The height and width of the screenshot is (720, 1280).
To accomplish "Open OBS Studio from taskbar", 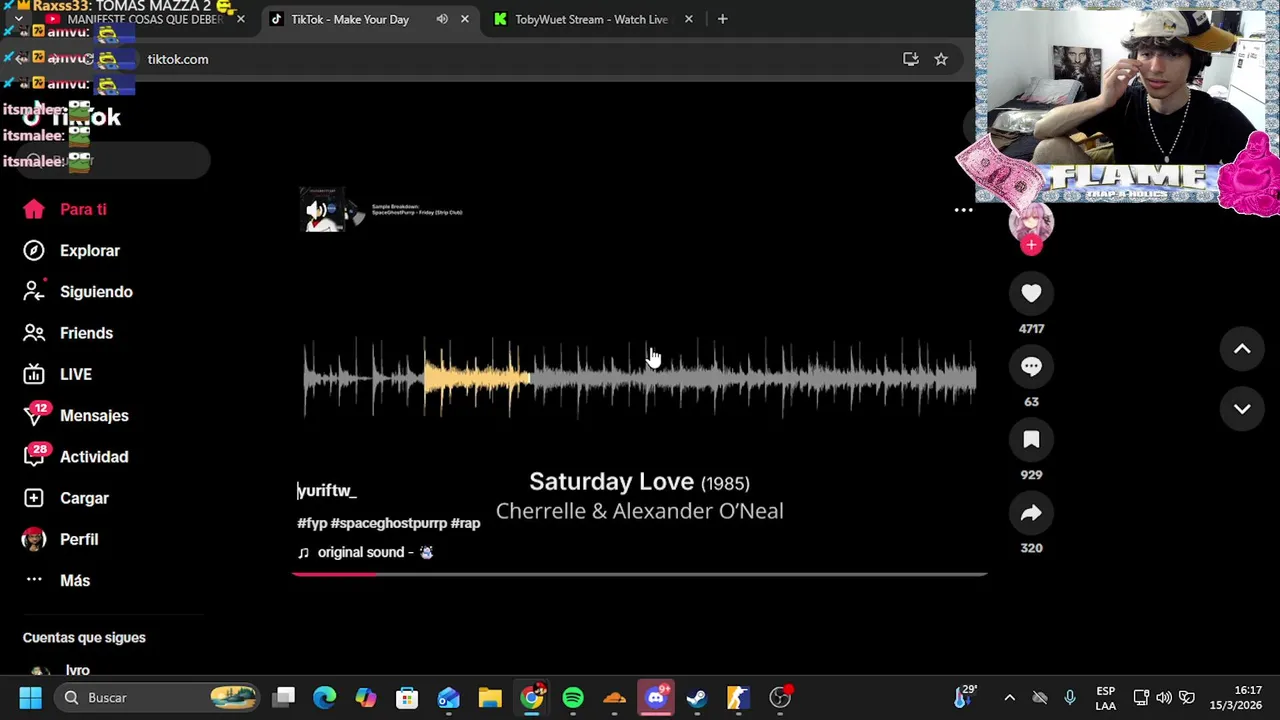I will (780, 698).
